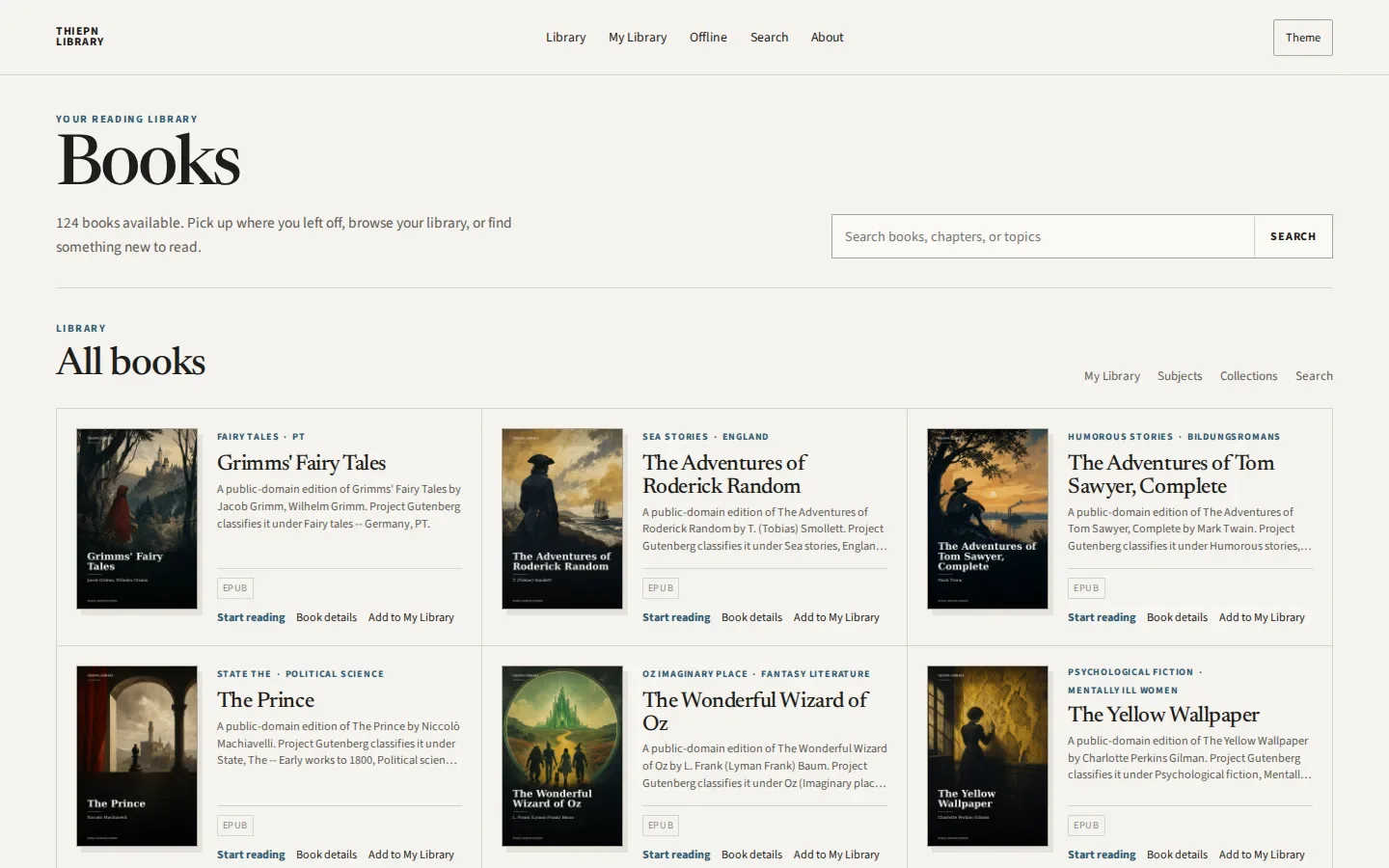Start reading Roderick Random

point(676,617)
